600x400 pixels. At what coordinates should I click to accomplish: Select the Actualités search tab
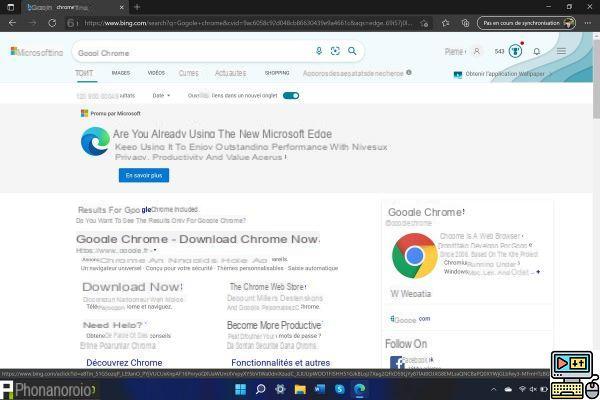(230, 73)
